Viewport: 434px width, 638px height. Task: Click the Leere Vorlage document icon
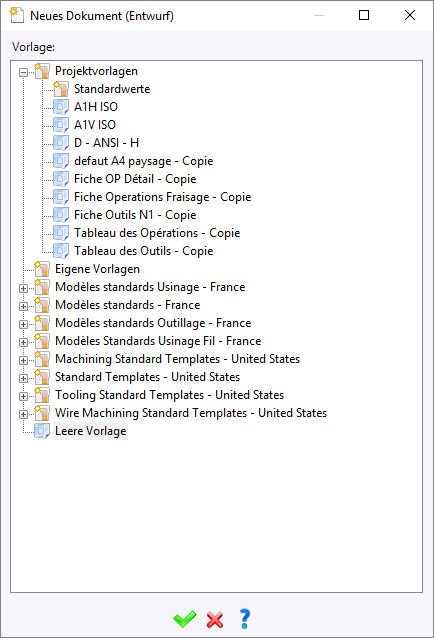(42, 431)
